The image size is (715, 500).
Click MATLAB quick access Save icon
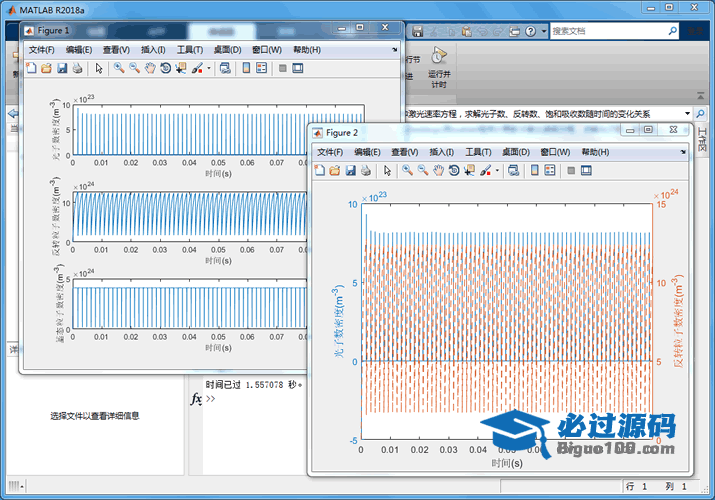coord(417,31)
